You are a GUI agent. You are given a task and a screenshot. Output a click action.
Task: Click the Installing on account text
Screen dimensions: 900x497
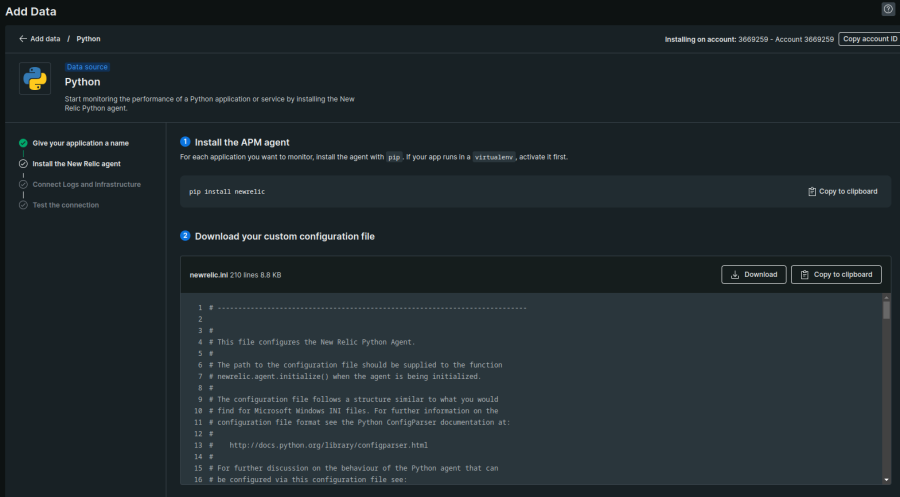tap(749, 40)
